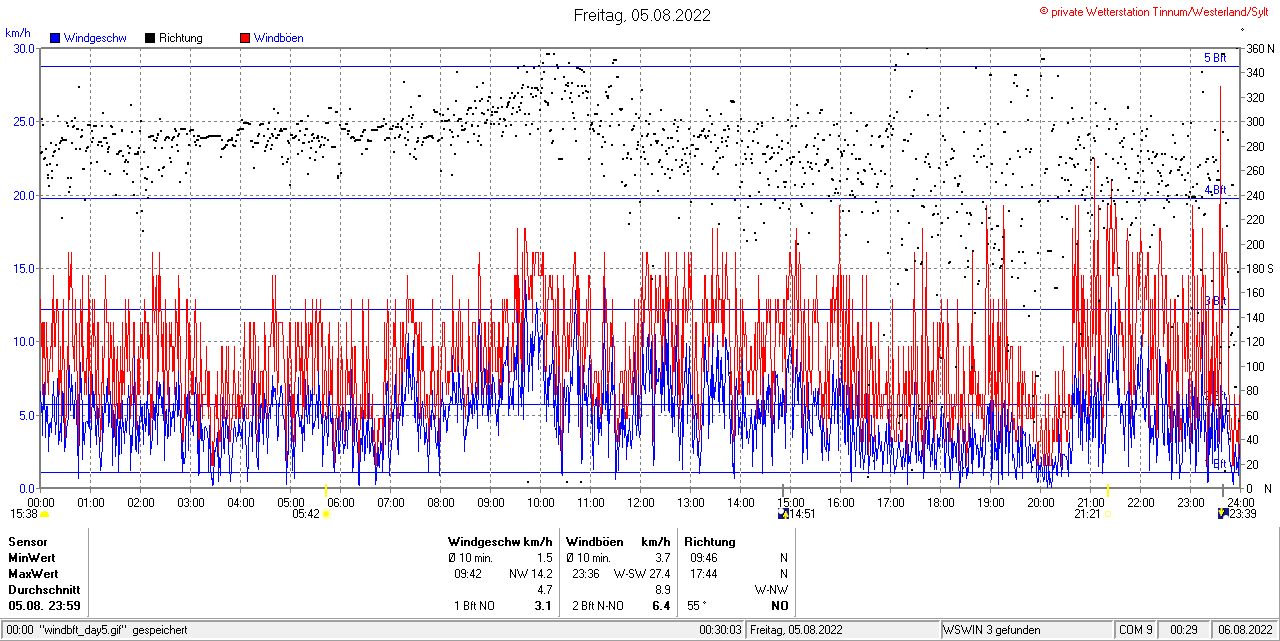Click the km/h axis unit label
Viewport: 1280px width, 641px height.
click(x=18, y=33)
